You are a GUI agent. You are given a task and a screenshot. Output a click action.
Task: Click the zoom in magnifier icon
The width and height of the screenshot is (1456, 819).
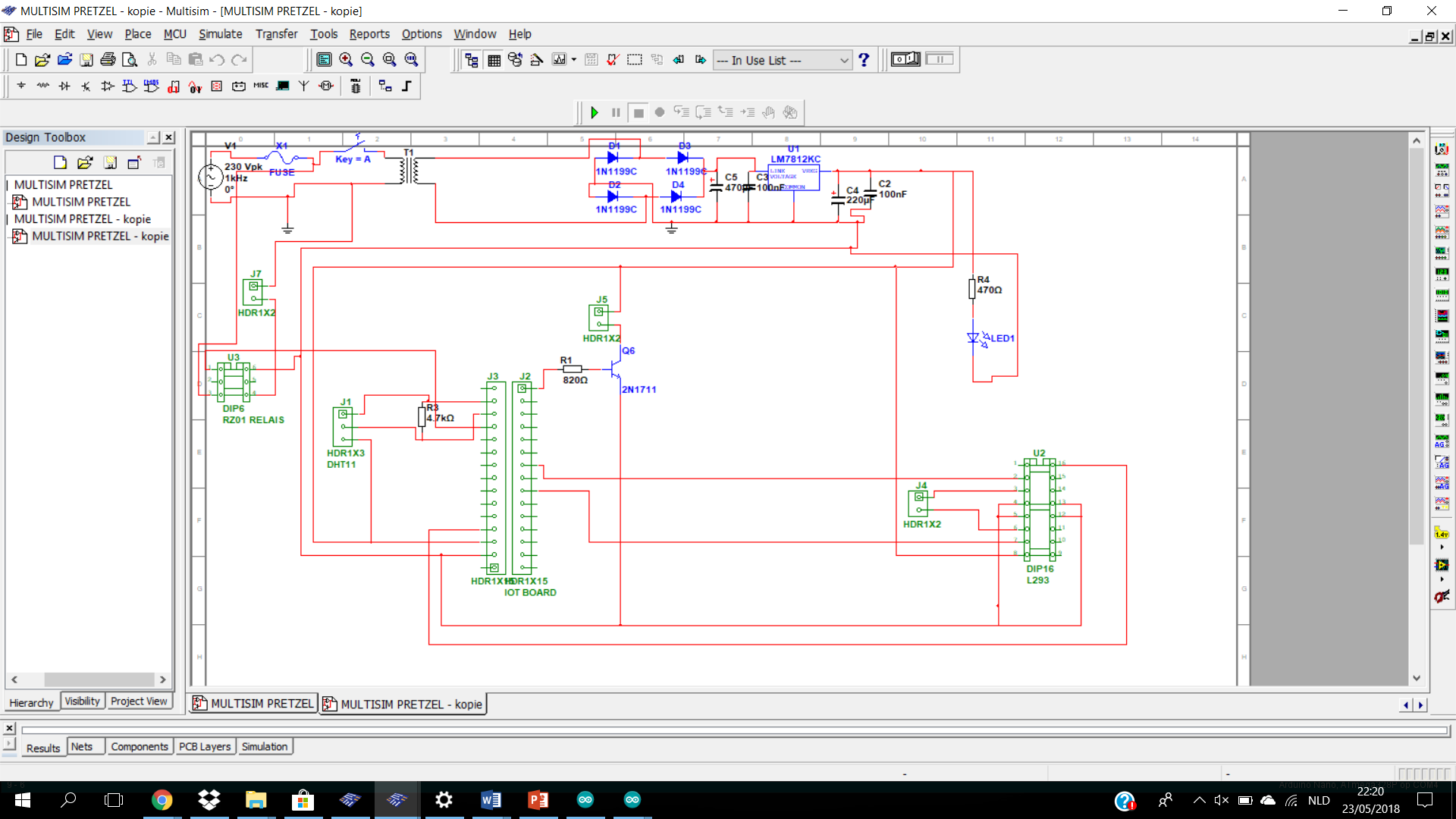346,60
